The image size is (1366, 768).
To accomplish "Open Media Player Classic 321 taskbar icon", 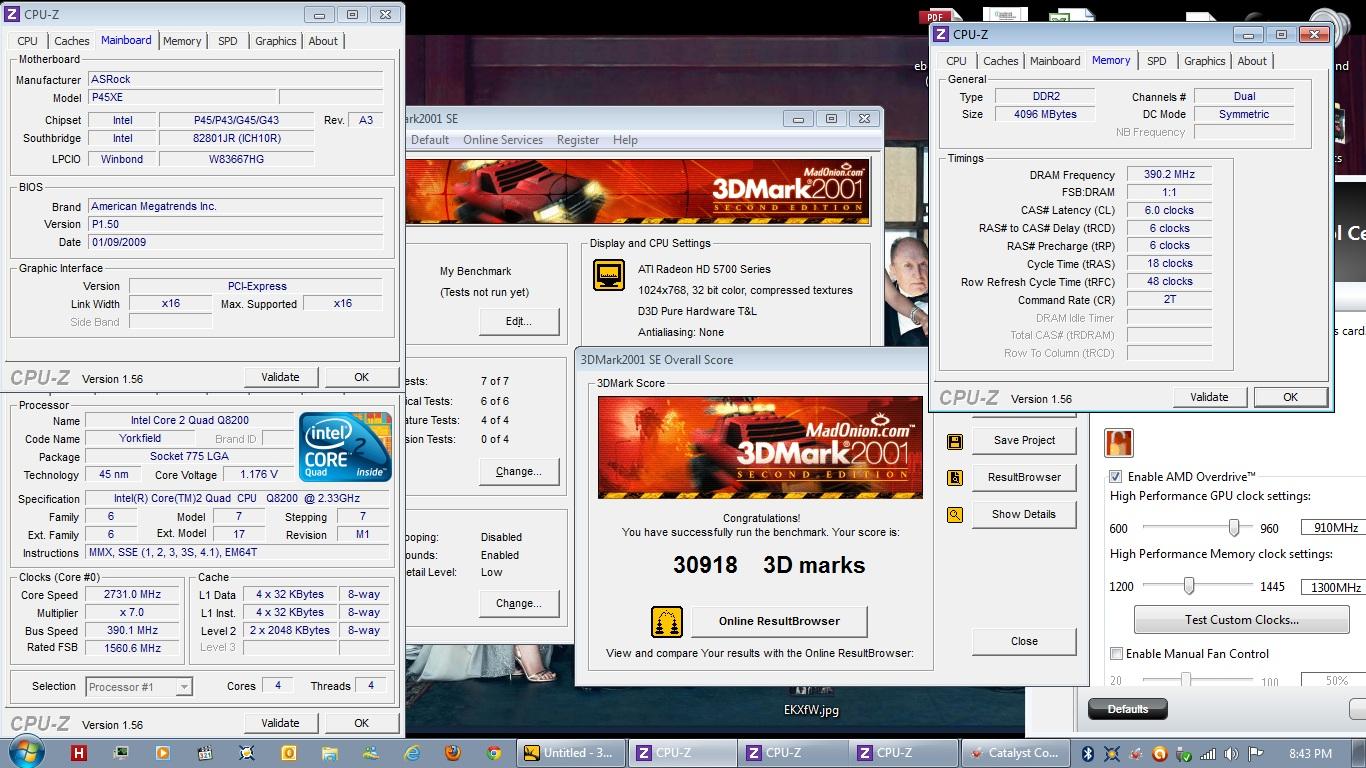I will point(204,753).
